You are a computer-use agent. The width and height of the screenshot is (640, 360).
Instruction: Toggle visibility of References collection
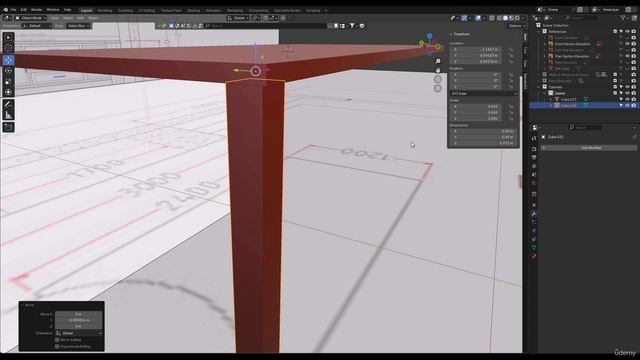(627, 31)
